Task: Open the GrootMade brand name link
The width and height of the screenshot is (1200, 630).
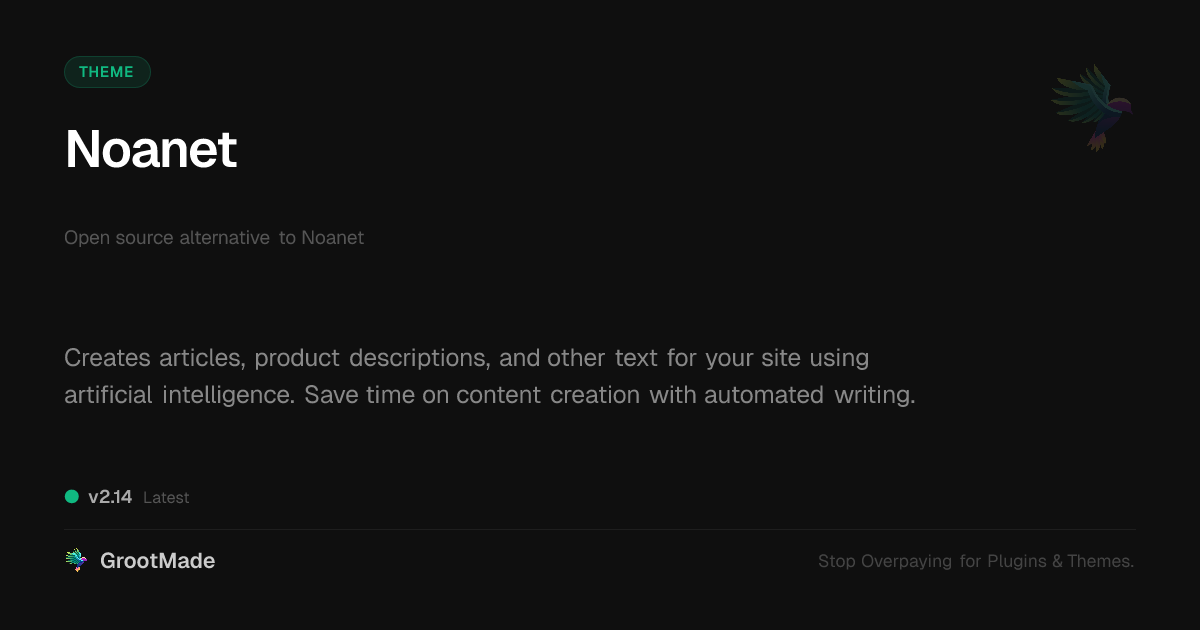Action: [x=157, y=561]
